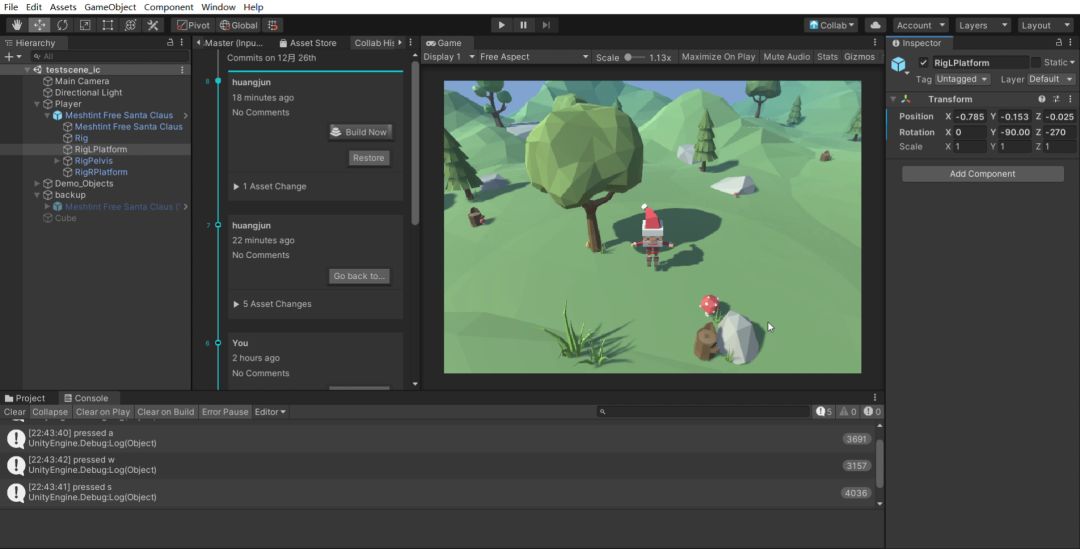This screenshot has width=1080, height=549.
Task: Select the Scale tool
Action: [85, 25]
